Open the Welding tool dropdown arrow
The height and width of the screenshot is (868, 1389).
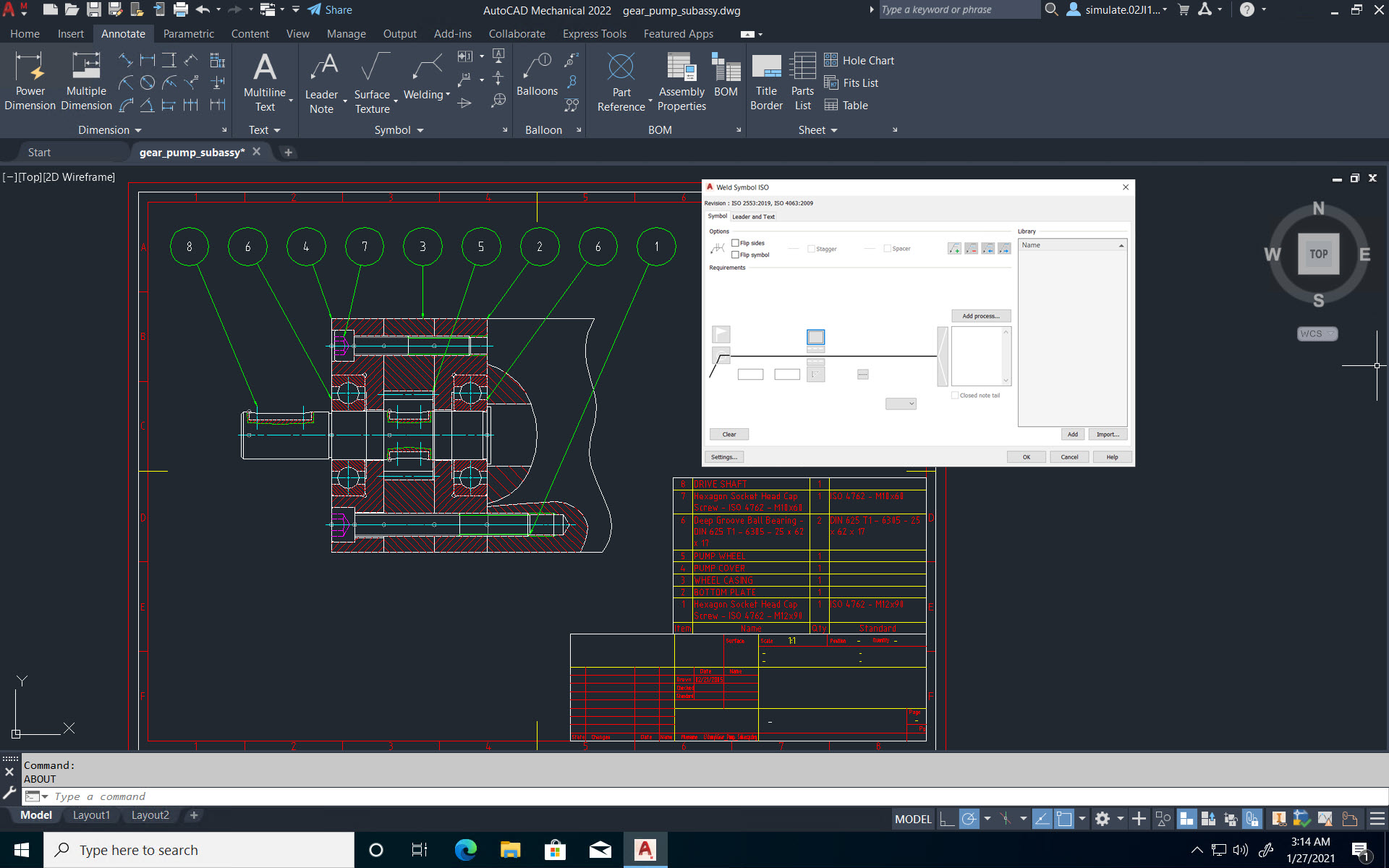448,95
